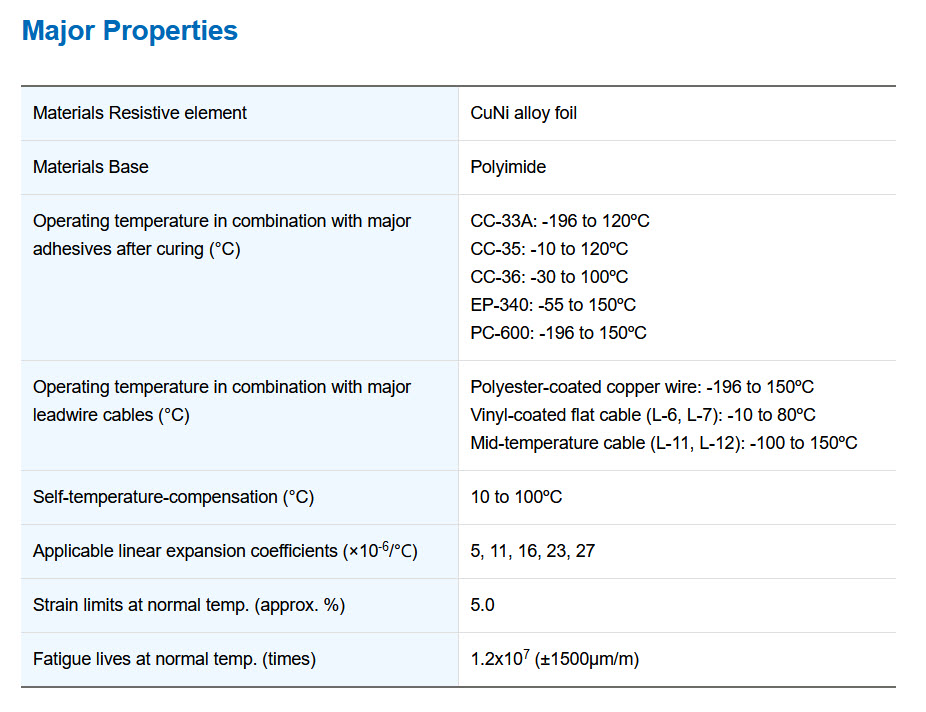This screenshot has width=926, height=712.
Task: Click the CuNi alloy foil value
Action: 523,113
